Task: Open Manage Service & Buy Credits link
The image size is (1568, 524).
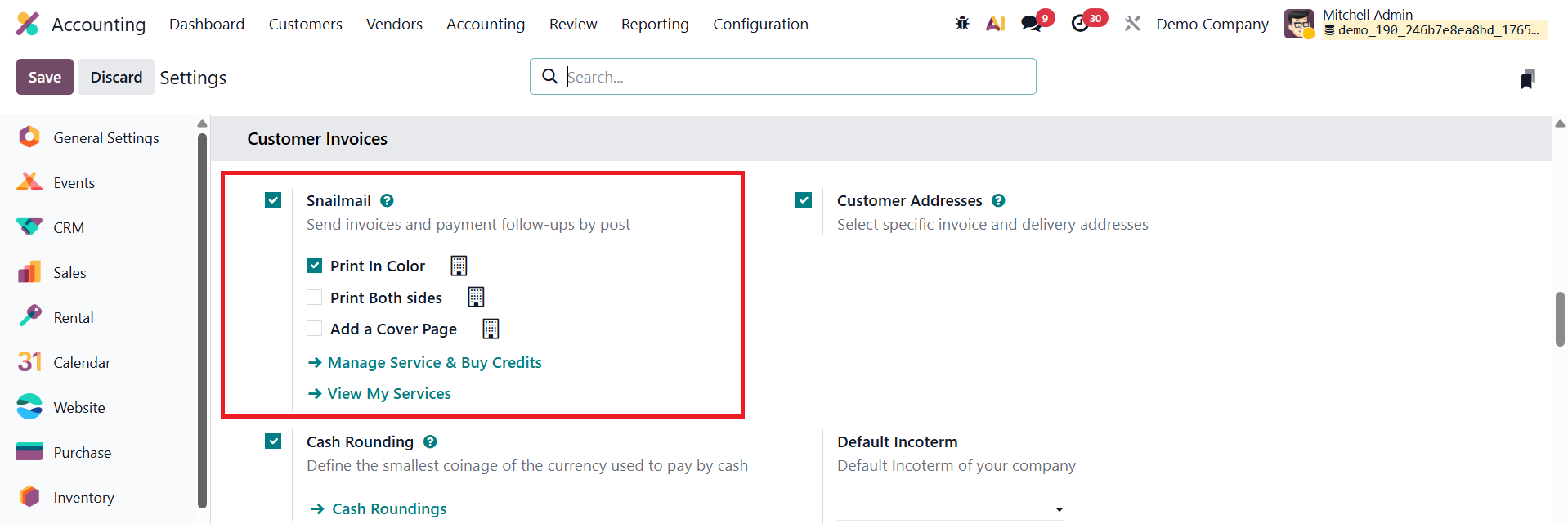Action: point(434,362)
